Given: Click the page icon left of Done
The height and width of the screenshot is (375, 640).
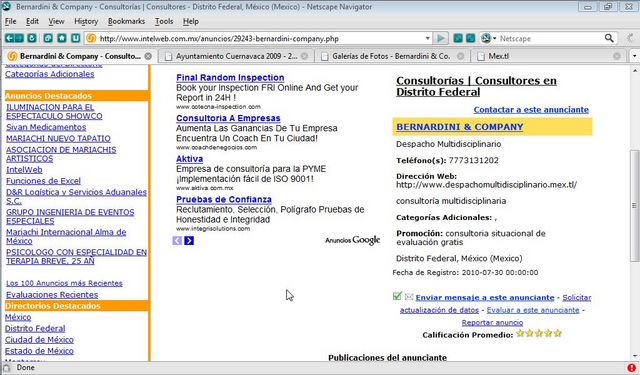Looking at the screenshot, I should pyautogui.click(x=7, y=368).
